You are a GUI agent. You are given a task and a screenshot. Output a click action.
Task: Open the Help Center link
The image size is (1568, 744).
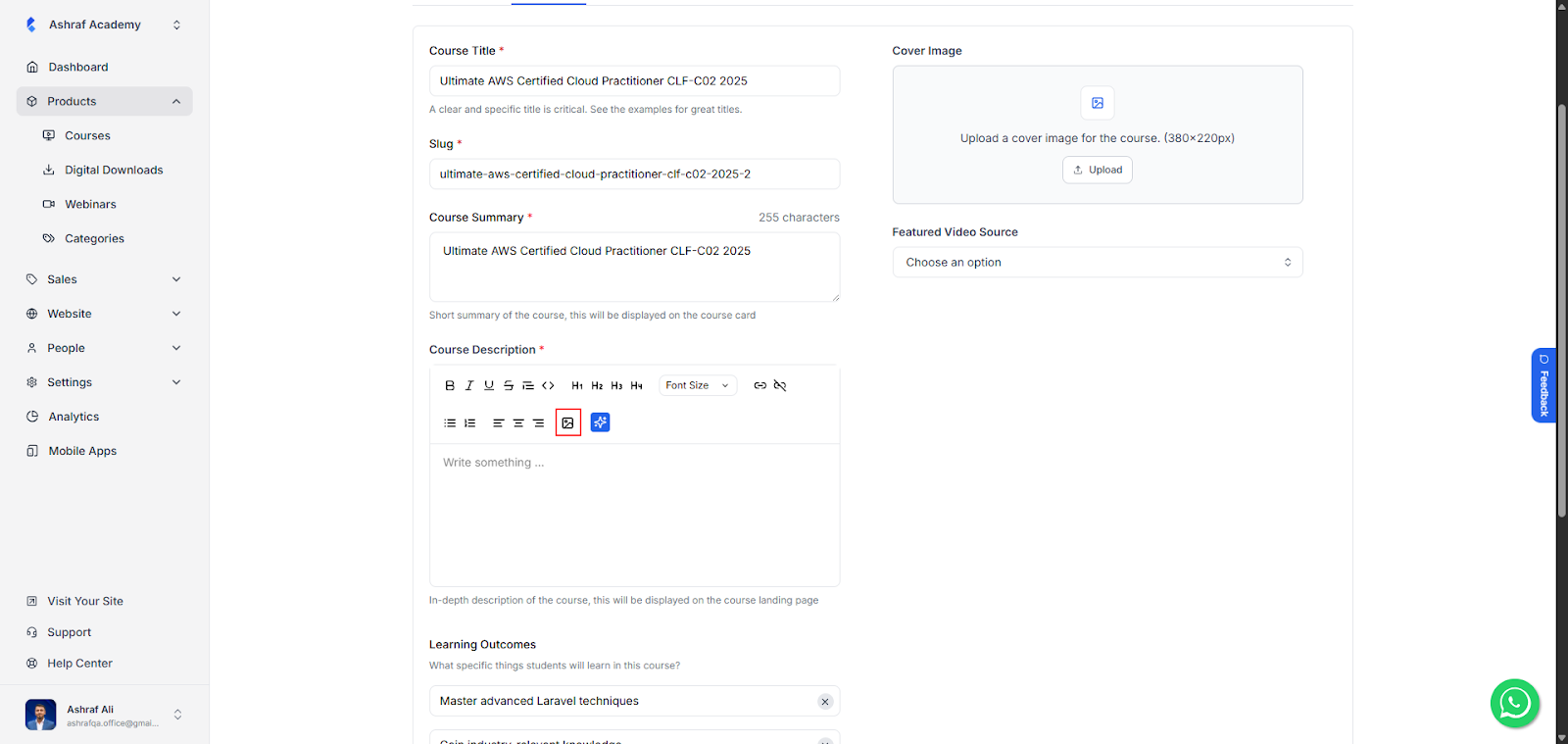(x=79, y=664)
